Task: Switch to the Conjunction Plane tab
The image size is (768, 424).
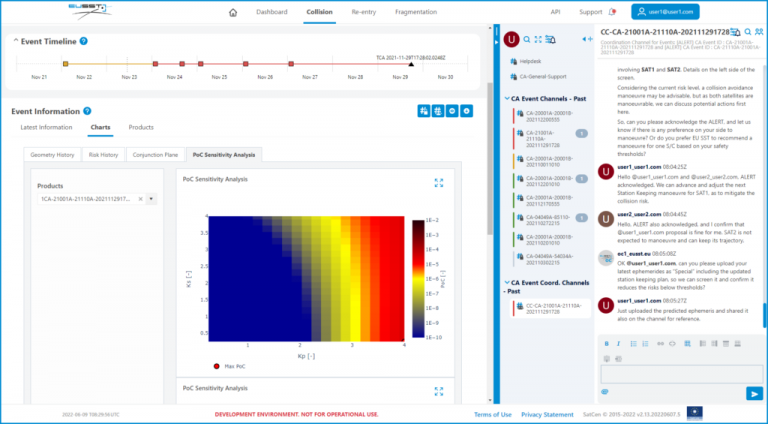Action: pos(155,155)
